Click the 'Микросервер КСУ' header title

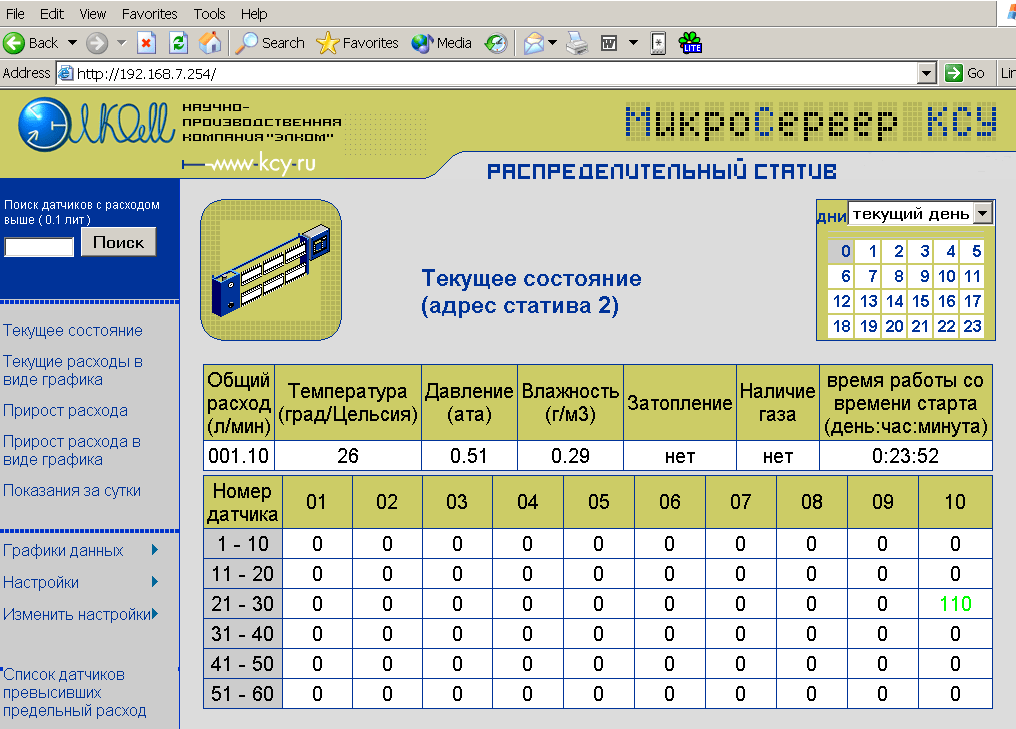pyautogui.click(x=811, y=122)
